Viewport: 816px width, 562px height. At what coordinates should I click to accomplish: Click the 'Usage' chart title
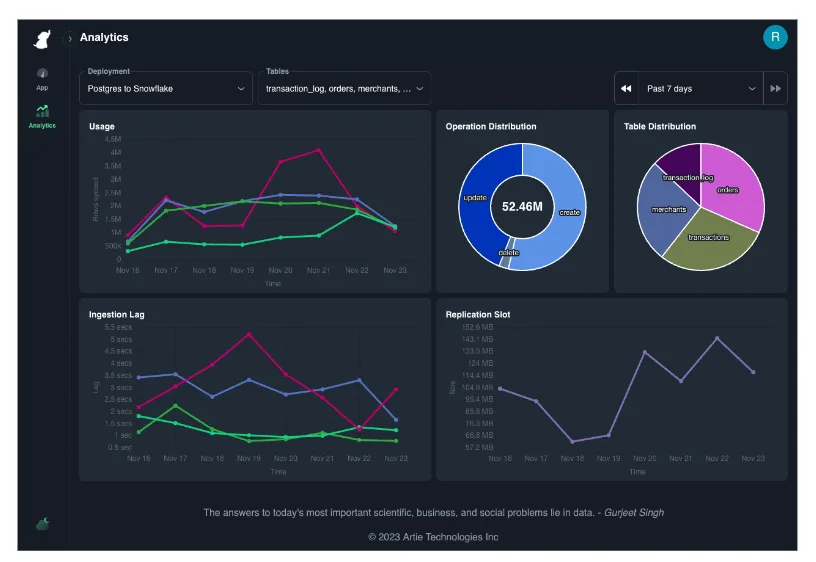pyautogui.click(x=101, y=126)
